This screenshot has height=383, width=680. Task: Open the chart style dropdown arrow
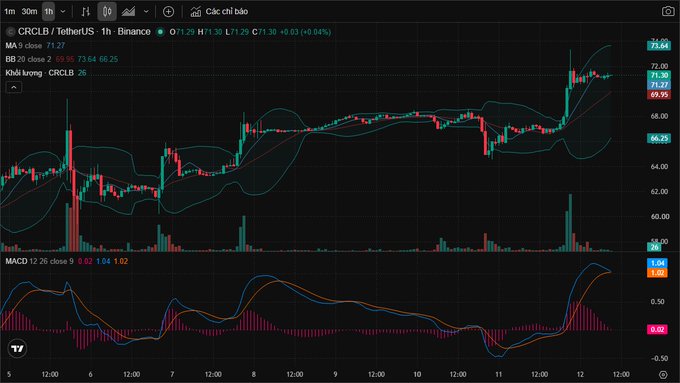[x=146, y=11]
